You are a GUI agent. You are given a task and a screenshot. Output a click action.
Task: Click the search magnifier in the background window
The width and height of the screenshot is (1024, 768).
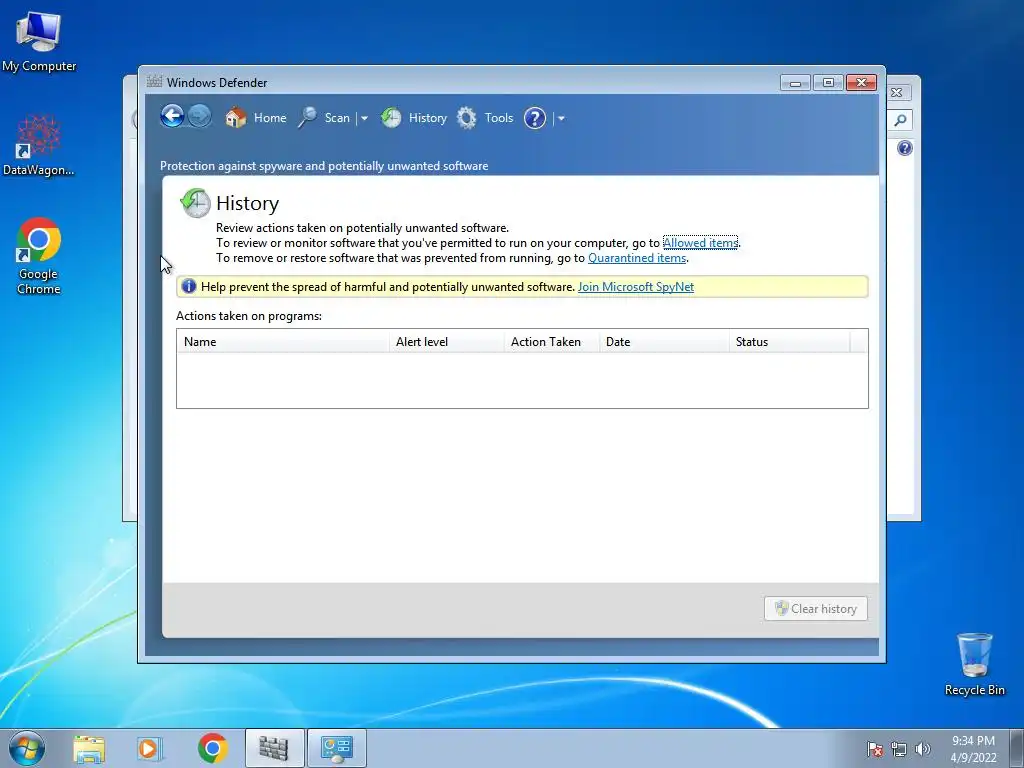point(900,120)
